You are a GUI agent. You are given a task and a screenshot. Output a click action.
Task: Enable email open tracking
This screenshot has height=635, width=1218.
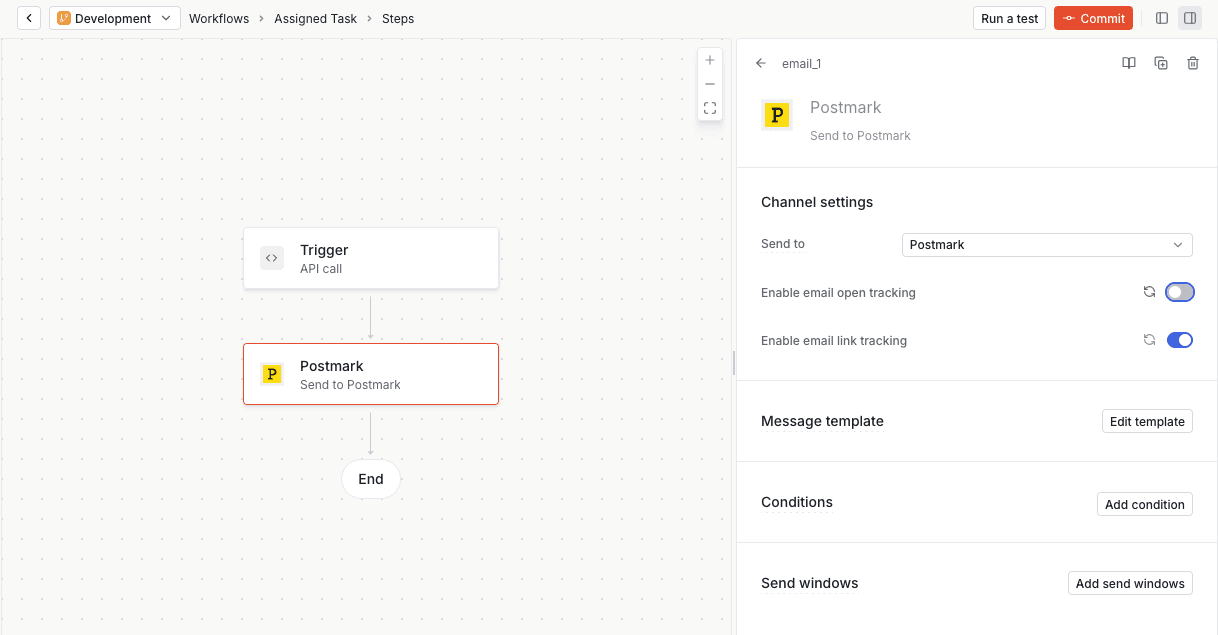click(1179, 291)
